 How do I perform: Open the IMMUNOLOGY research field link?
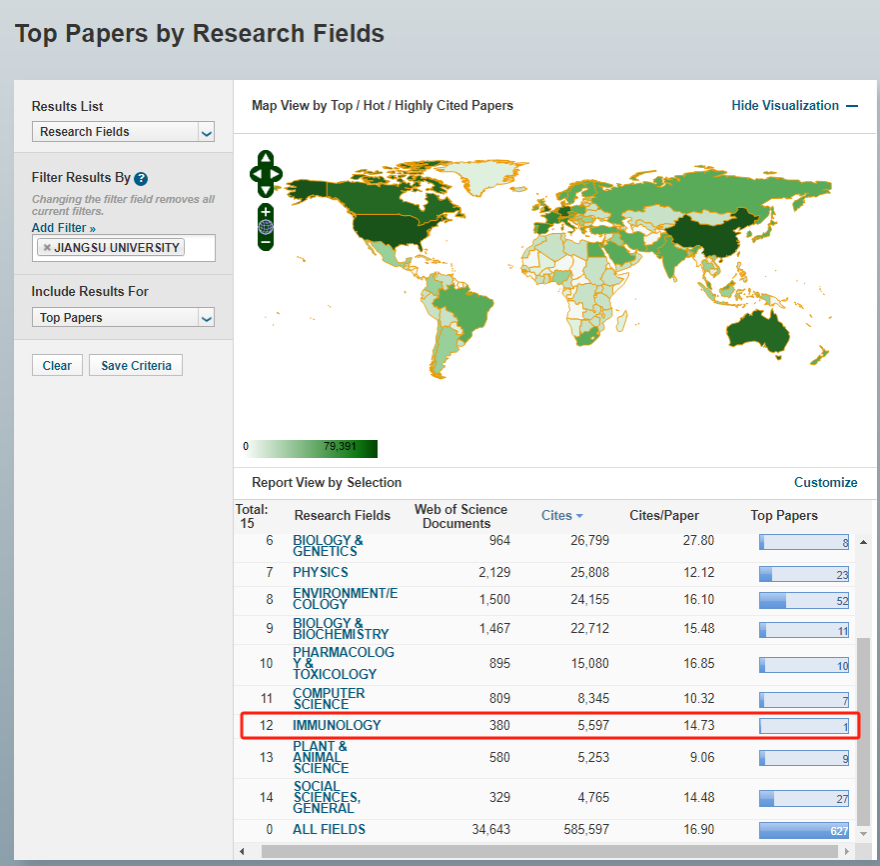336,725
